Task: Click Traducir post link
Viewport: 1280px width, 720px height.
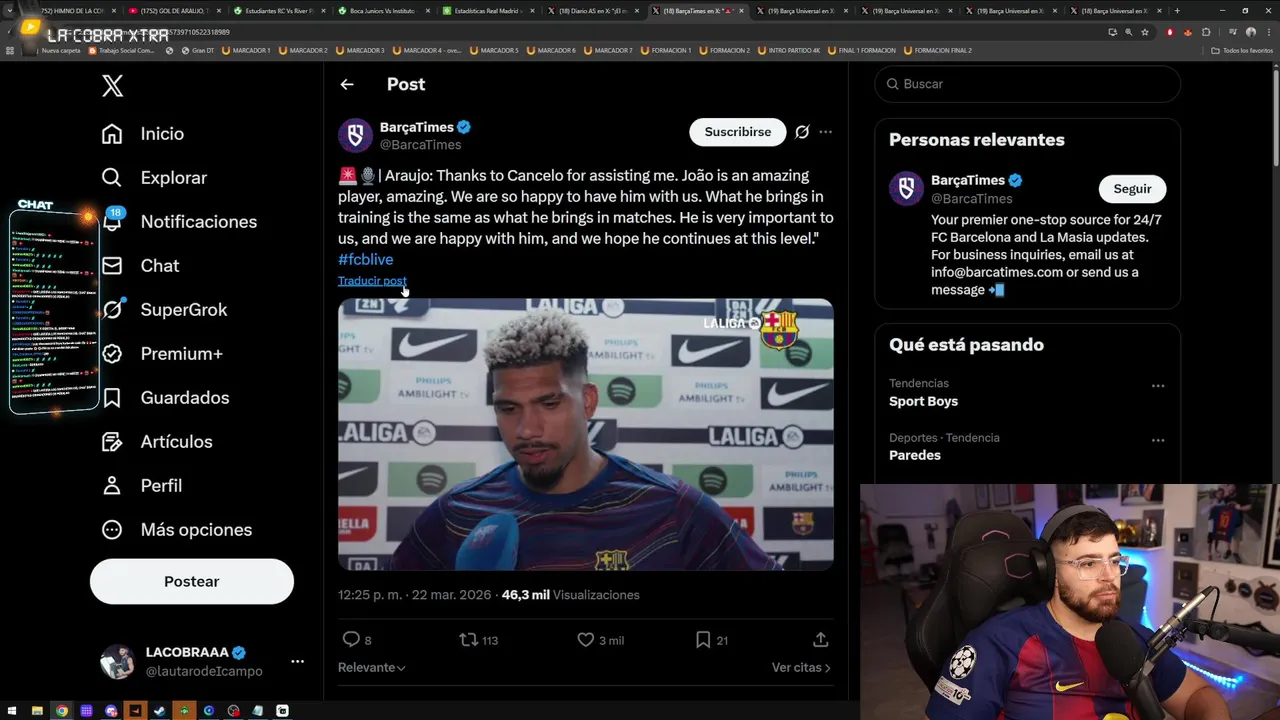Action: 372,281
